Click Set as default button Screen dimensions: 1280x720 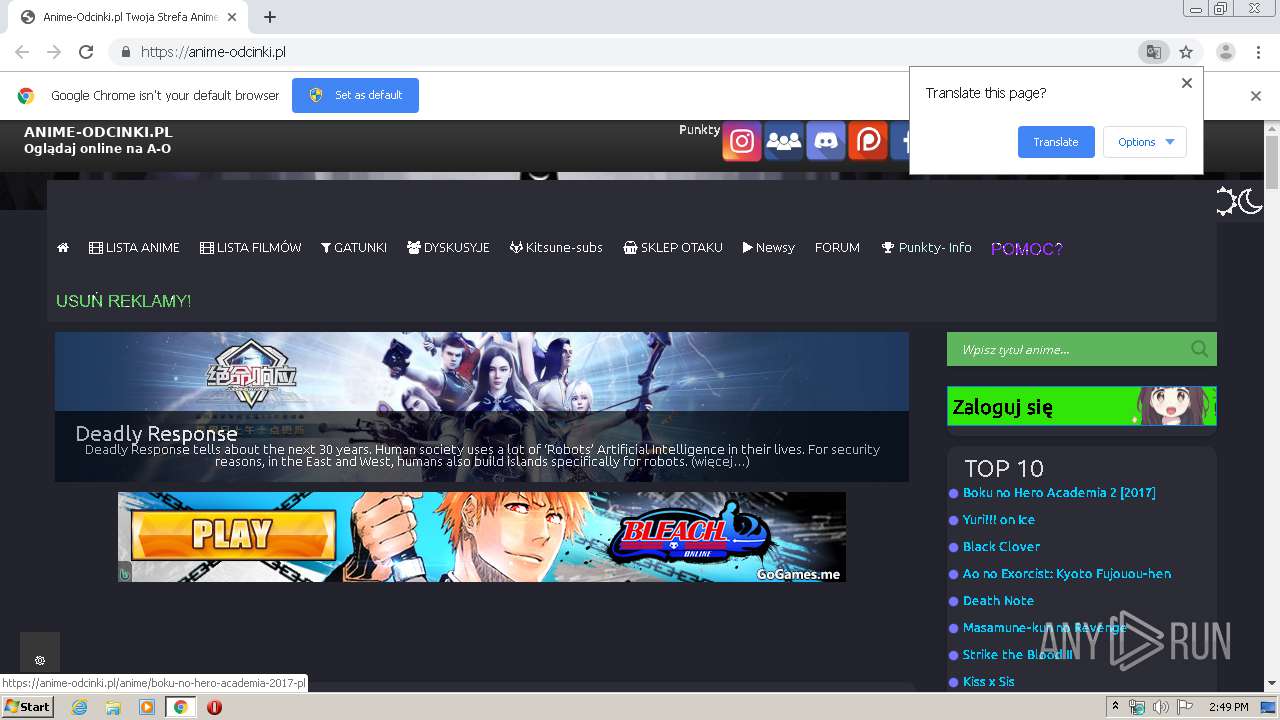pos(355,95)
